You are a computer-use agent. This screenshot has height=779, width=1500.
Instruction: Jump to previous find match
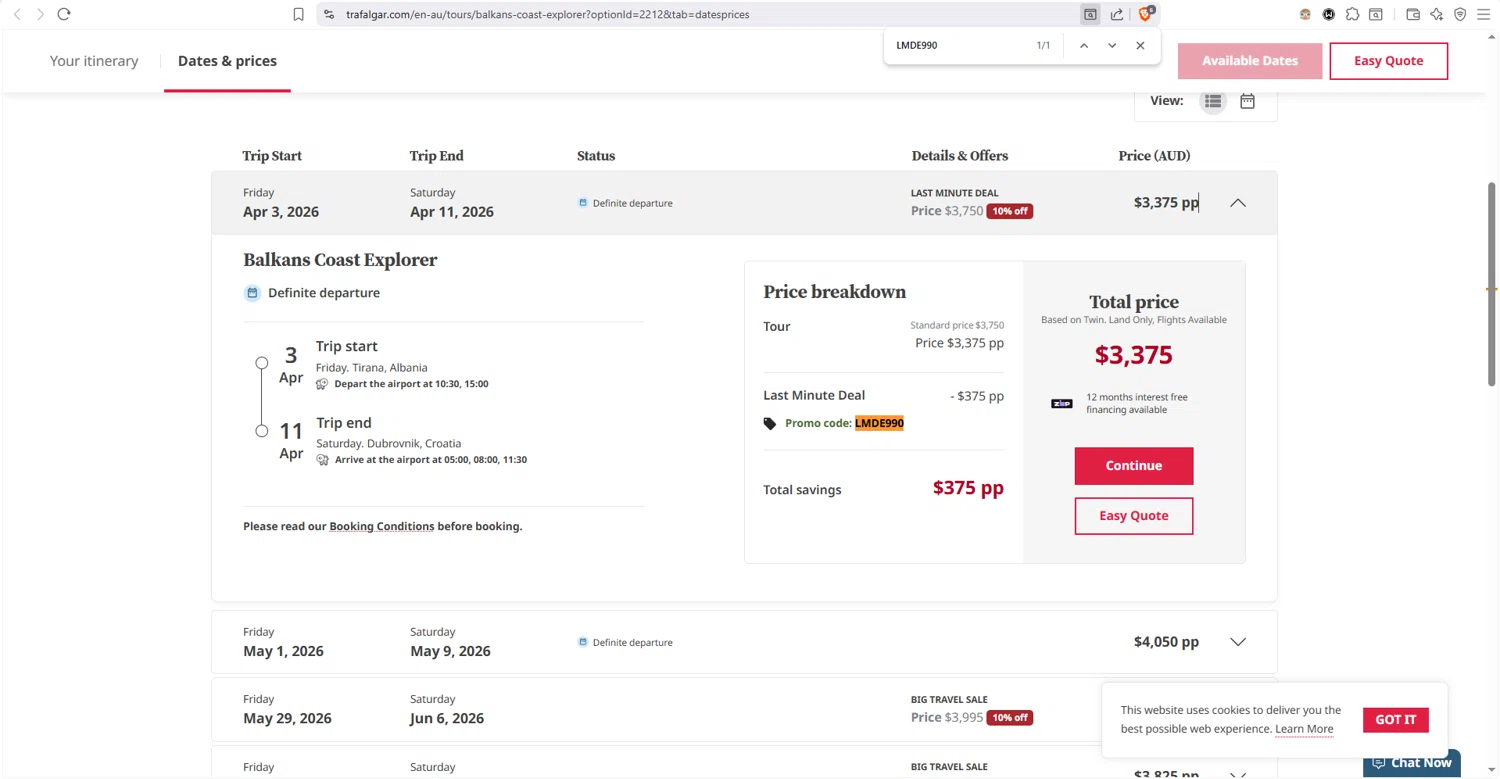click(x=1084, y=45)
